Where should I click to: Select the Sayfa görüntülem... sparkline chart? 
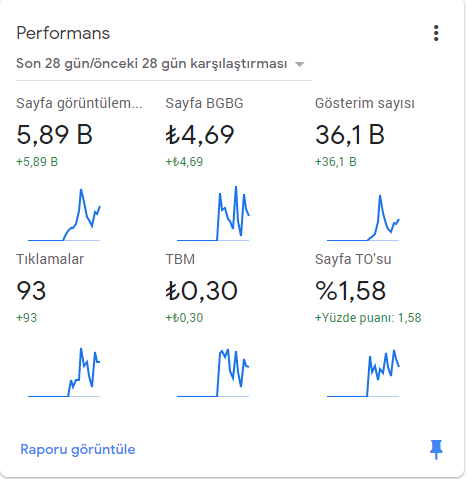pyautogui.click(x=64, y=215)
